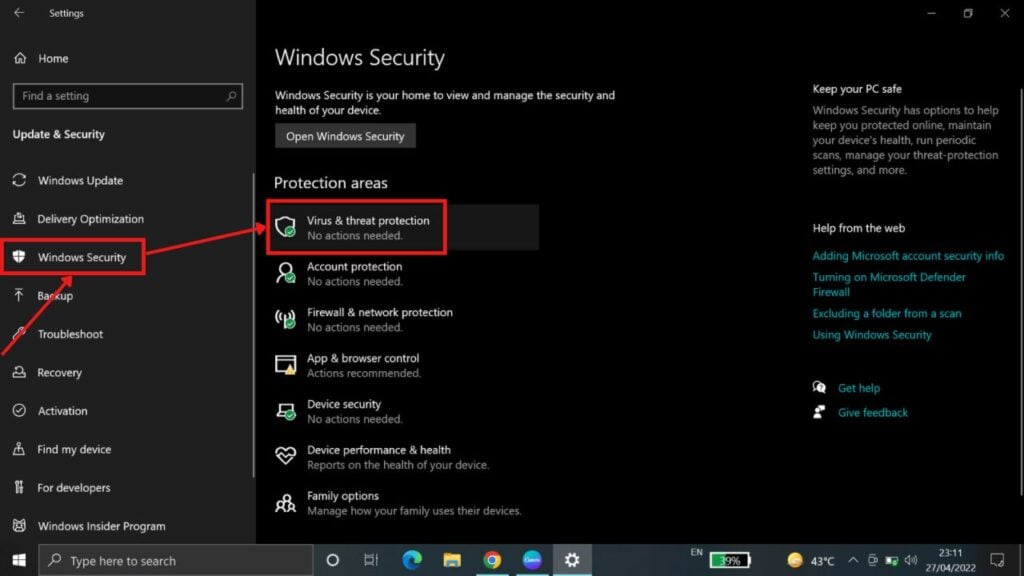Viewport: 1024px width, 576px height.
Task: Launch Google Chrome from taskbar
Action: (x=492, y=560)
